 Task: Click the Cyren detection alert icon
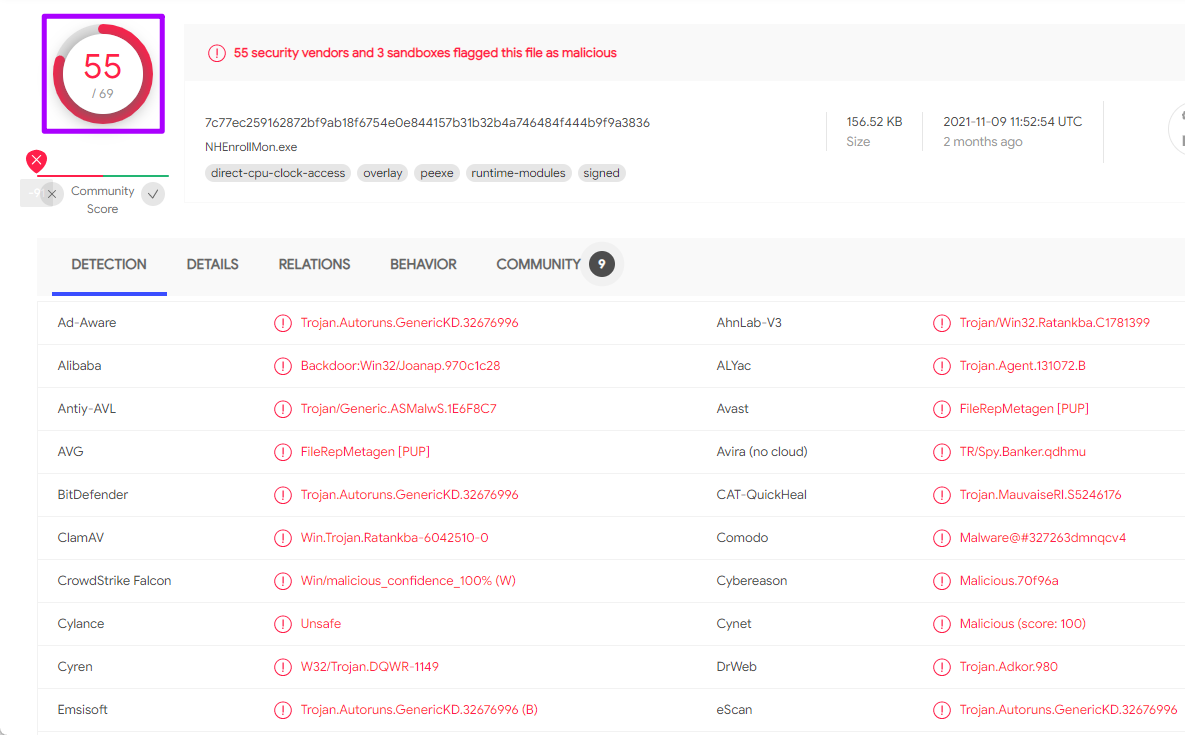pos(283,668)
